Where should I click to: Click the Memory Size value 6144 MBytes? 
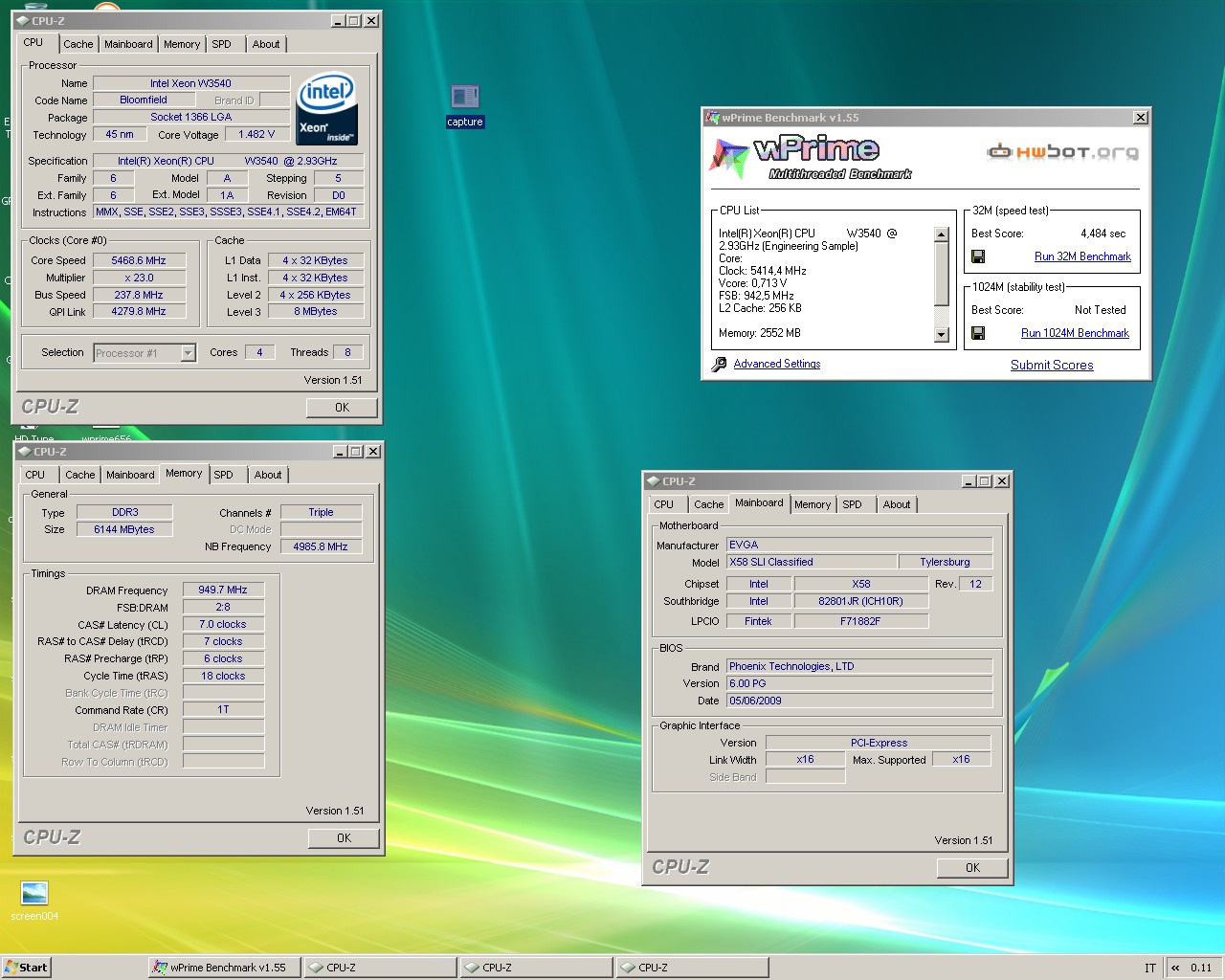click(124, 529)
